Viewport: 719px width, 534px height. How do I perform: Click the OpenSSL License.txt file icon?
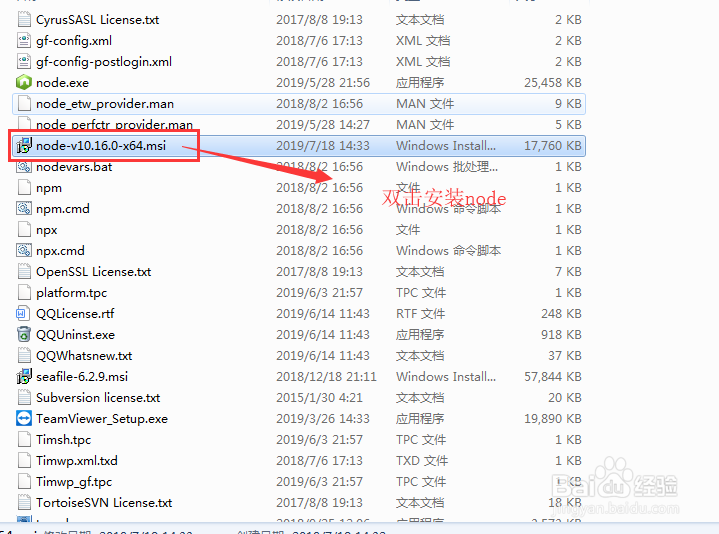pos(24,272)
